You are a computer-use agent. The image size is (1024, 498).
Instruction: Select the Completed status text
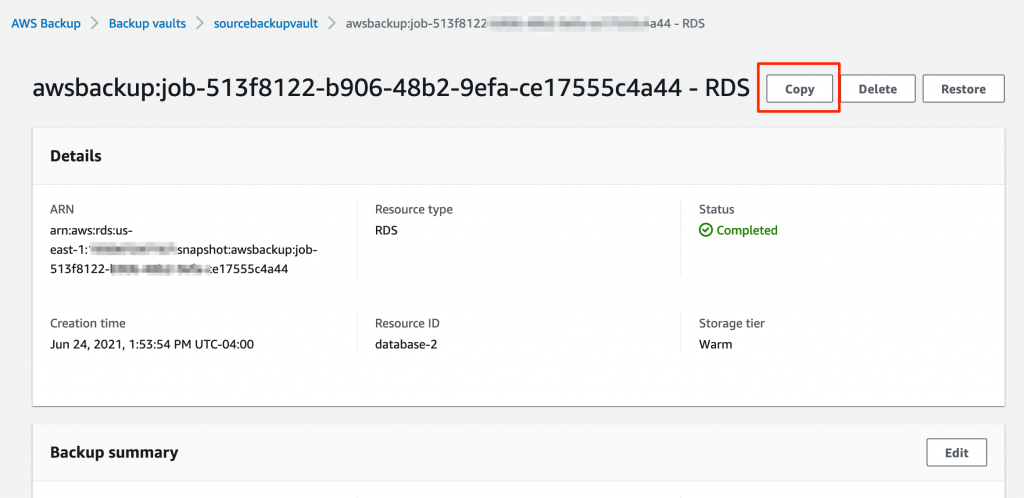tap(746, 230)
